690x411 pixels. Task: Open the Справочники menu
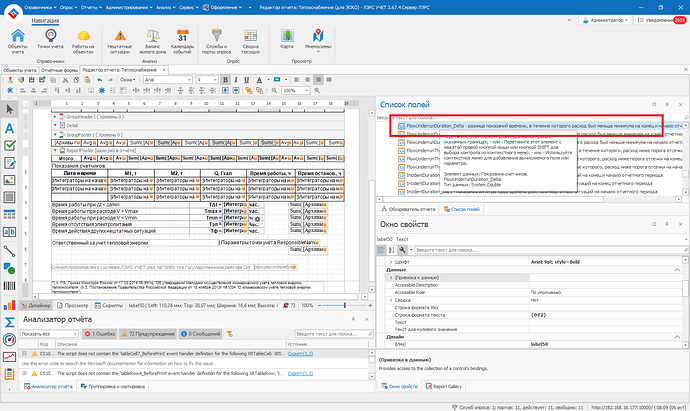[40, 7]
